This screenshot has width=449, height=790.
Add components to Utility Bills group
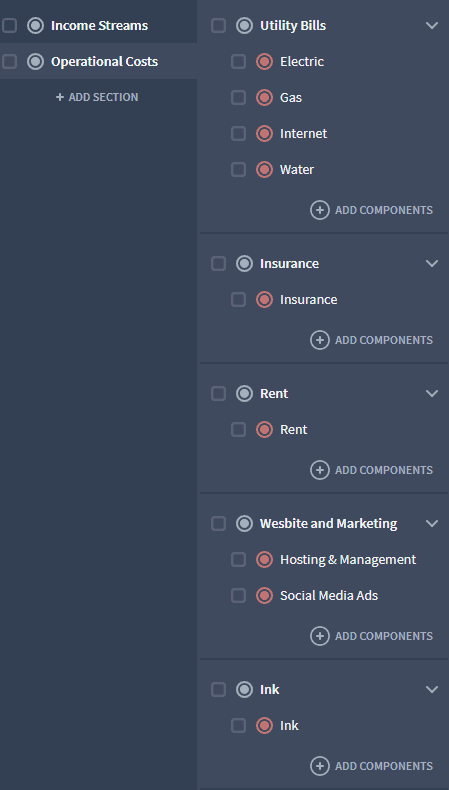[371, 210]
